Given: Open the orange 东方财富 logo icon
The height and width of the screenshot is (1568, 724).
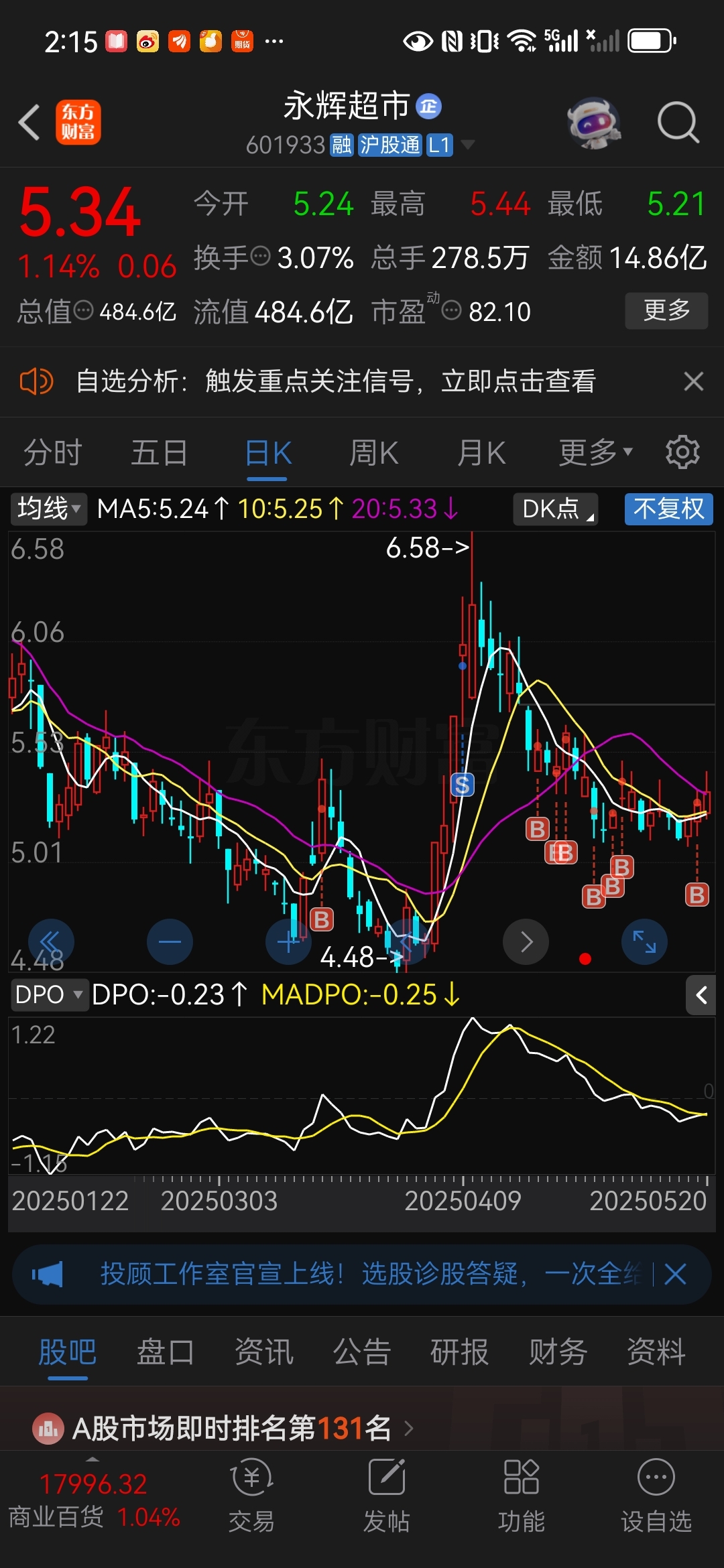Looking at the screenshot, I should [x=78, y=123].
